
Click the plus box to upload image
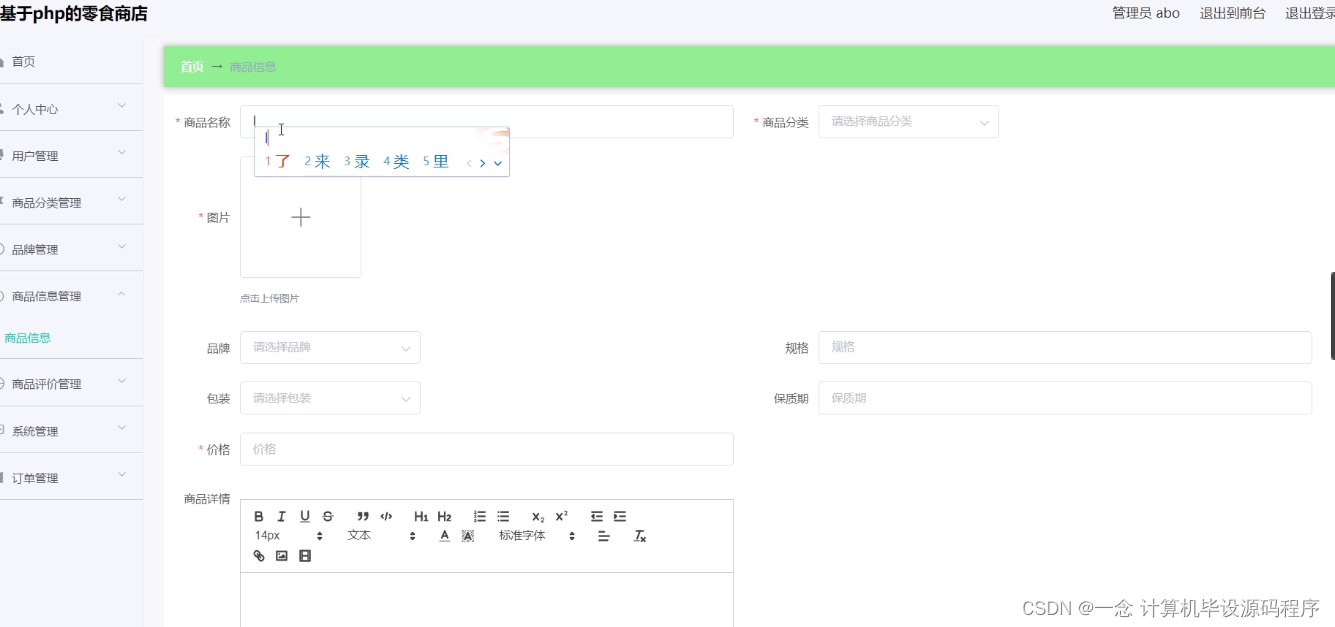[x=301, y=217]
